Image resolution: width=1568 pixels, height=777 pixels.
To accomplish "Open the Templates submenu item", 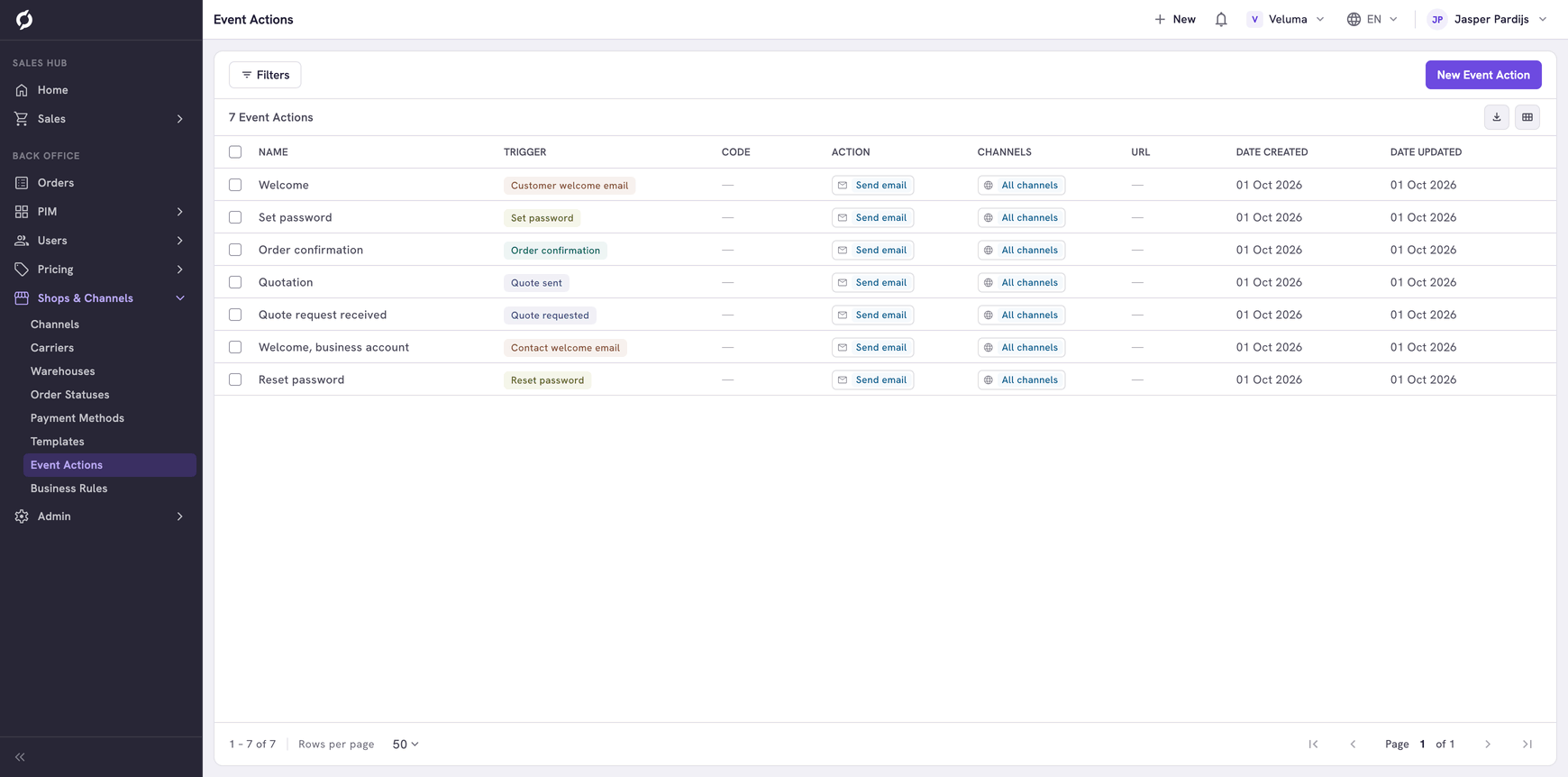I will click(x=58, y=442).
